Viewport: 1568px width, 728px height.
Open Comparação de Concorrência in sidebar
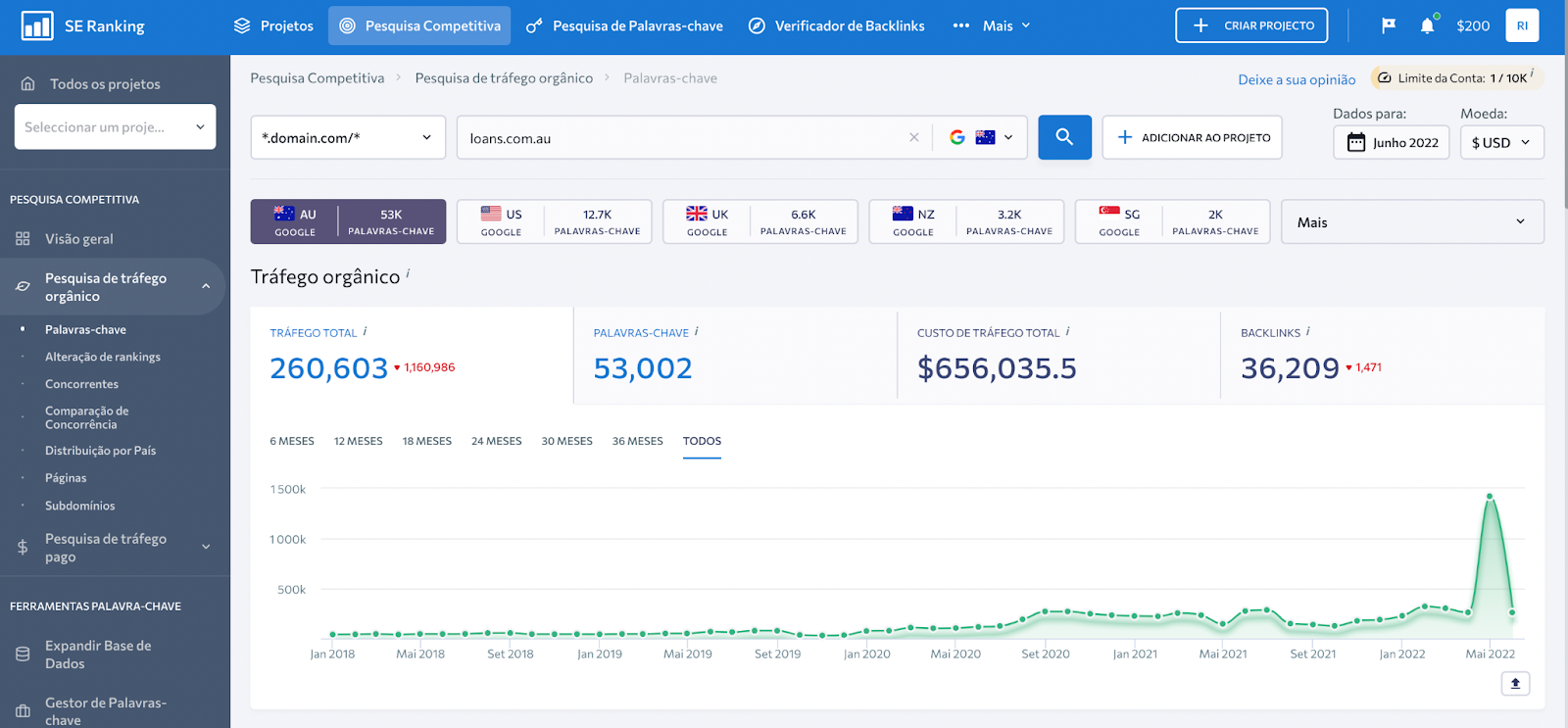(86, 417)
